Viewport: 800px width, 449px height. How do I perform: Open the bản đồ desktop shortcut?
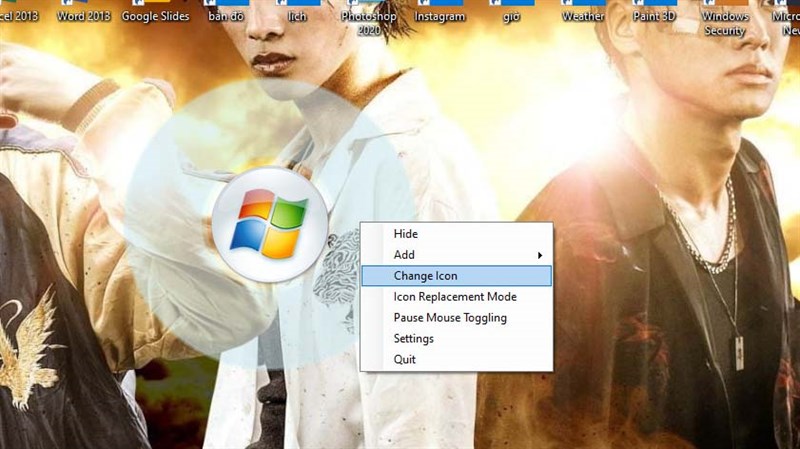click(226, 12)
